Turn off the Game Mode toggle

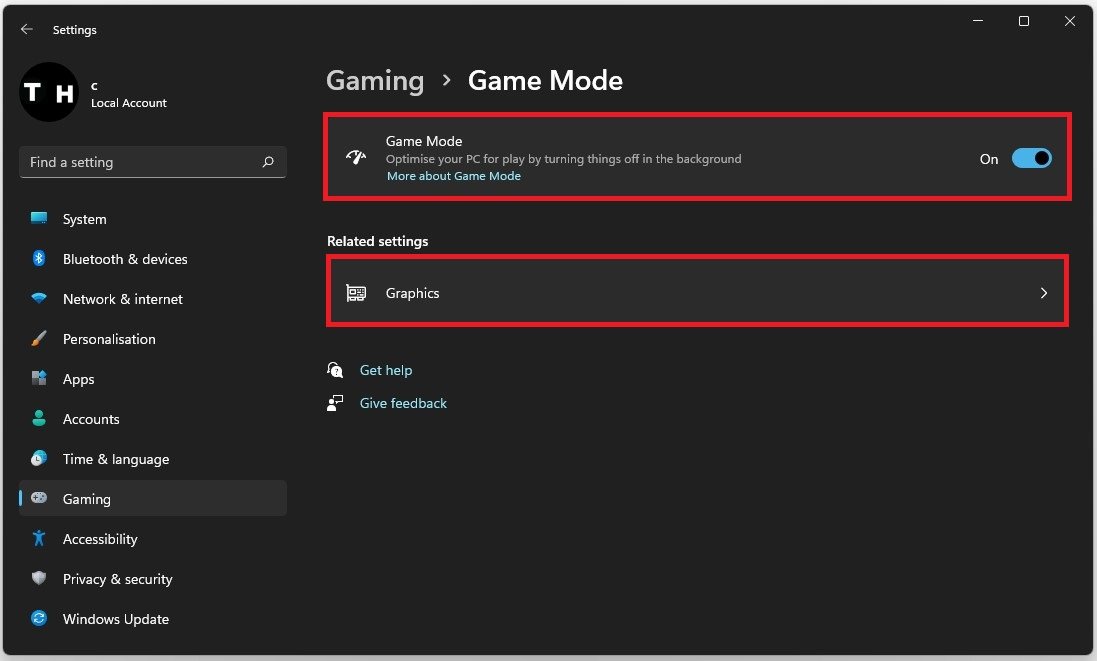click(x=1031, y=158)
